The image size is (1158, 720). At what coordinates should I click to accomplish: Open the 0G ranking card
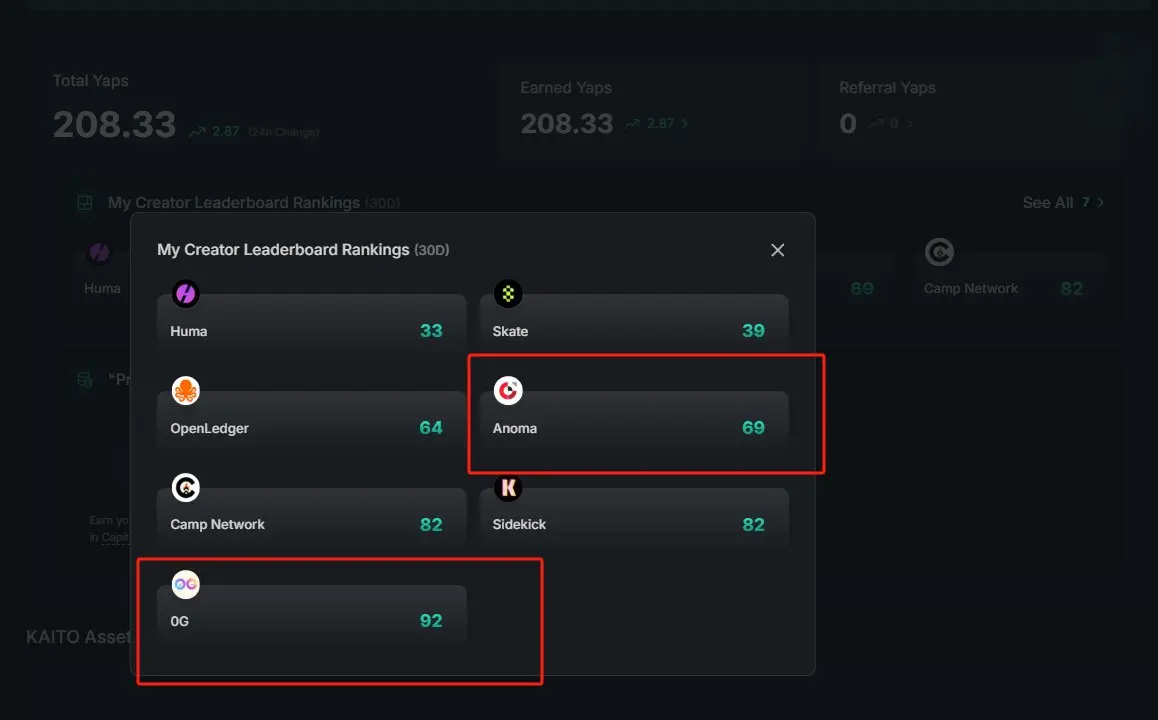tap(312, 613)
